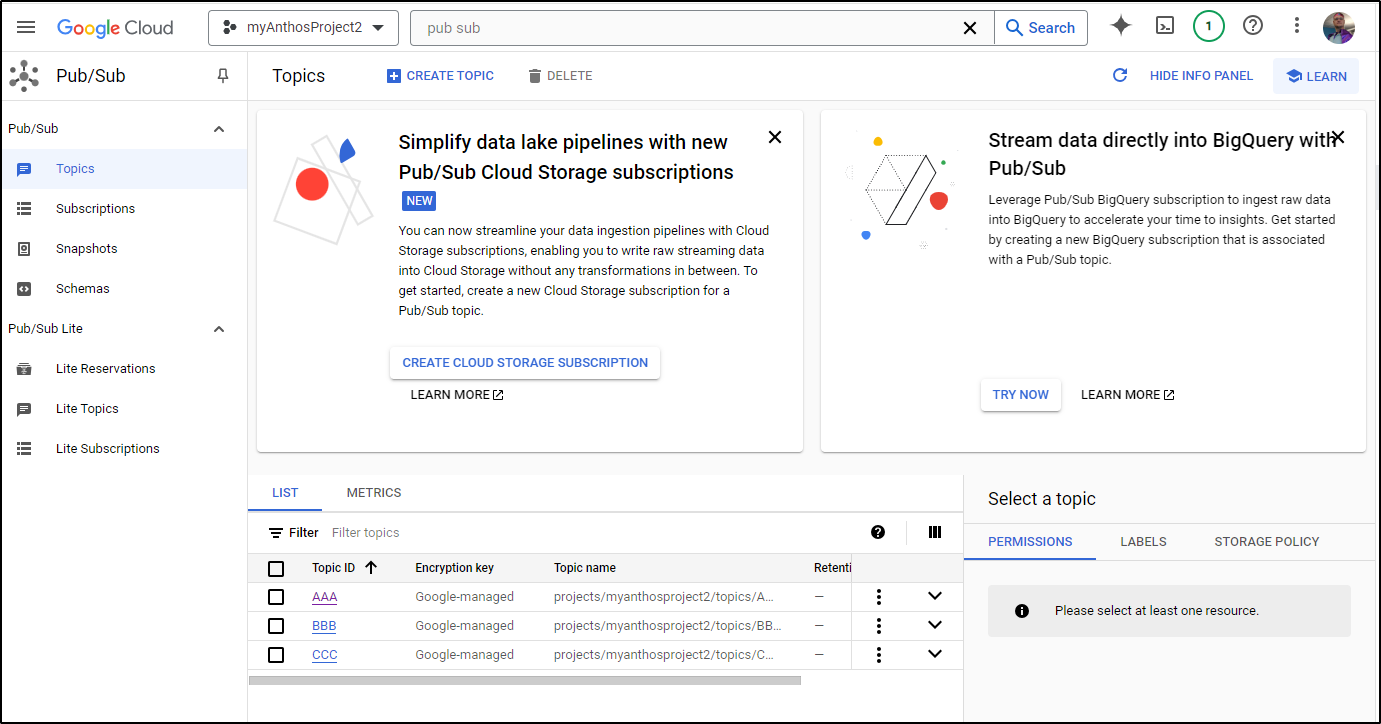Open Schemas in the sidebar
Screen dimensions: 1381x724
tap(124, 289)
